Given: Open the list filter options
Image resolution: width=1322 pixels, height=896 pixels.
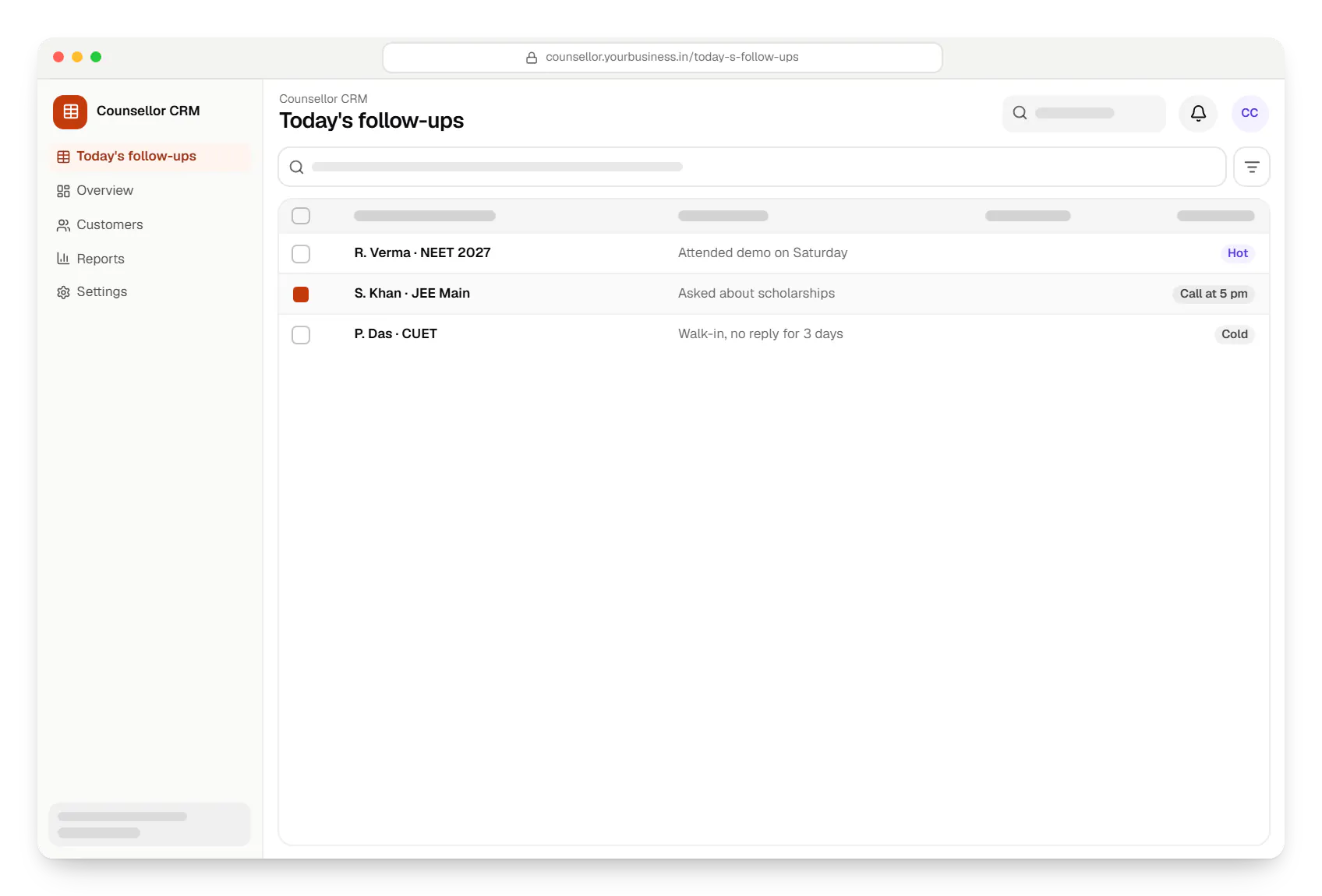Looking at the screenshot, I should [1252, 167].
